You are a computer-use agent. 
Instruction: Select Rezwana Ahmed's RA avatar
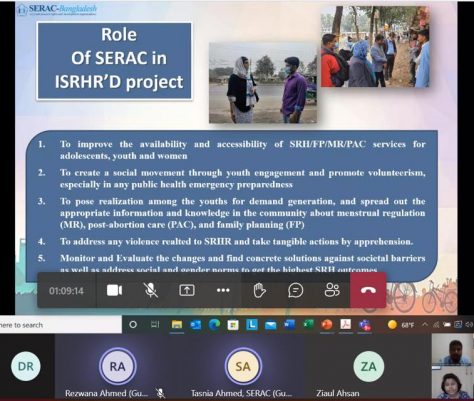(x=117, y=366)
